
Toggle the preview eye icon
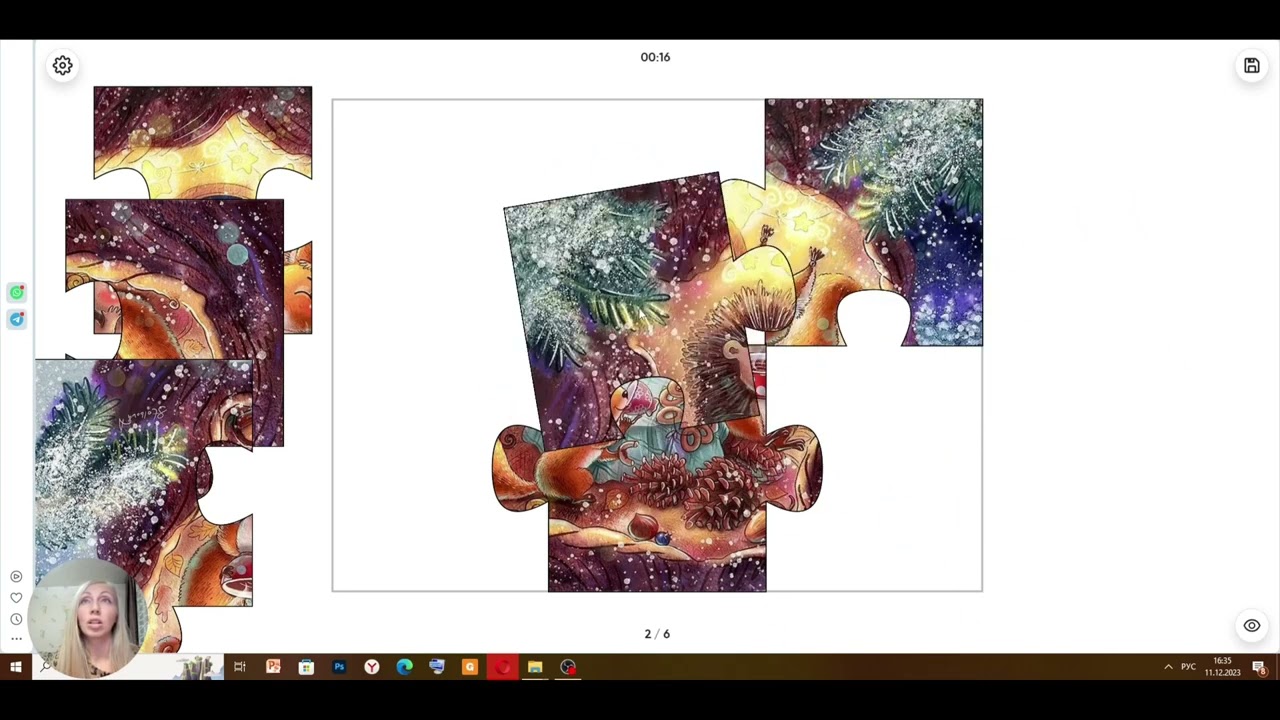[x=1252, y=625]
